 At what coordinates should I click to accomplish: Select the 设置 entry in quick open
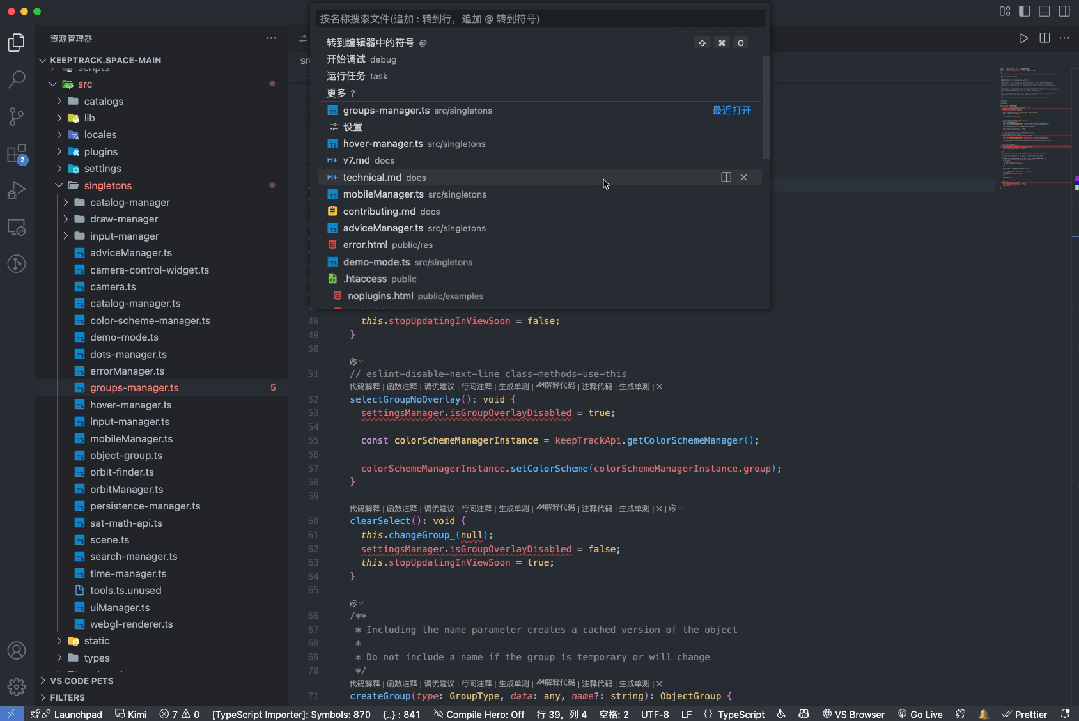pos(540,127)
